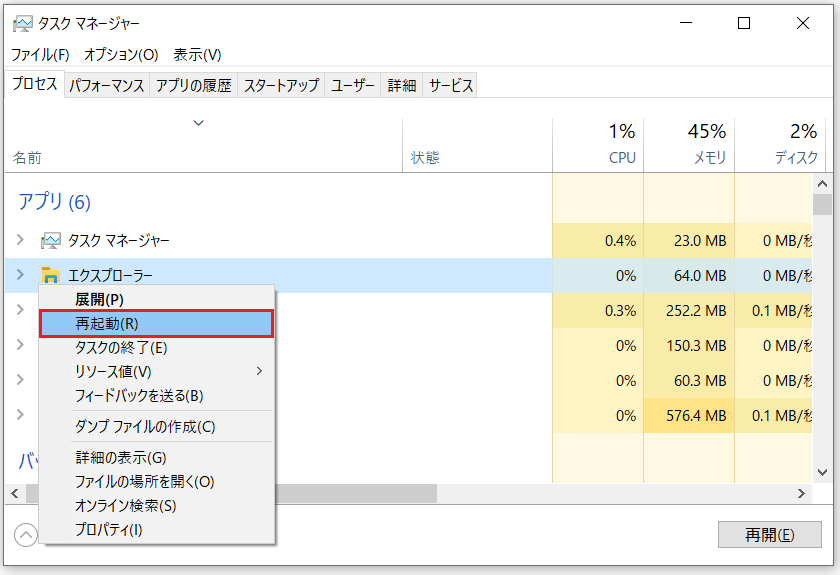Switch to the ユーザー tab
The height and width of the screenshot is (575, 840).
click(352, 86)
